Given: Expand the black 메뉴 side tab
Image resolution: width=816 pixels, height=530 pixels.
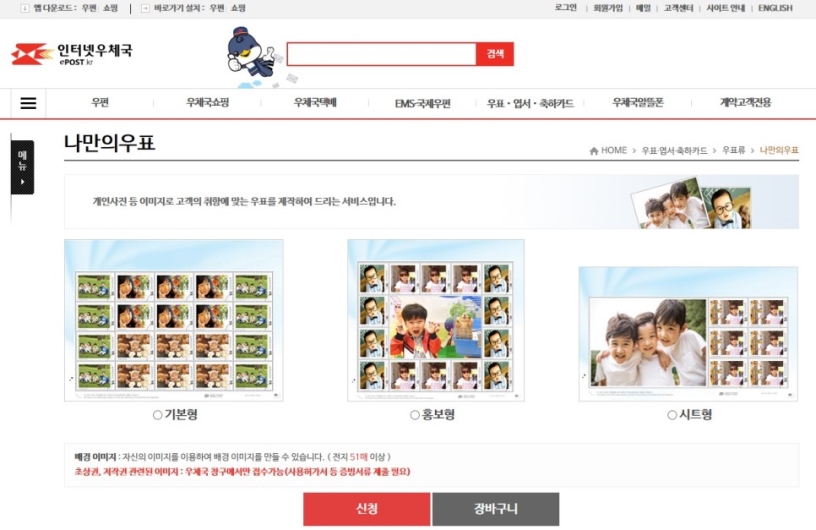Looking at the screenshot, I should pos(22,167).
